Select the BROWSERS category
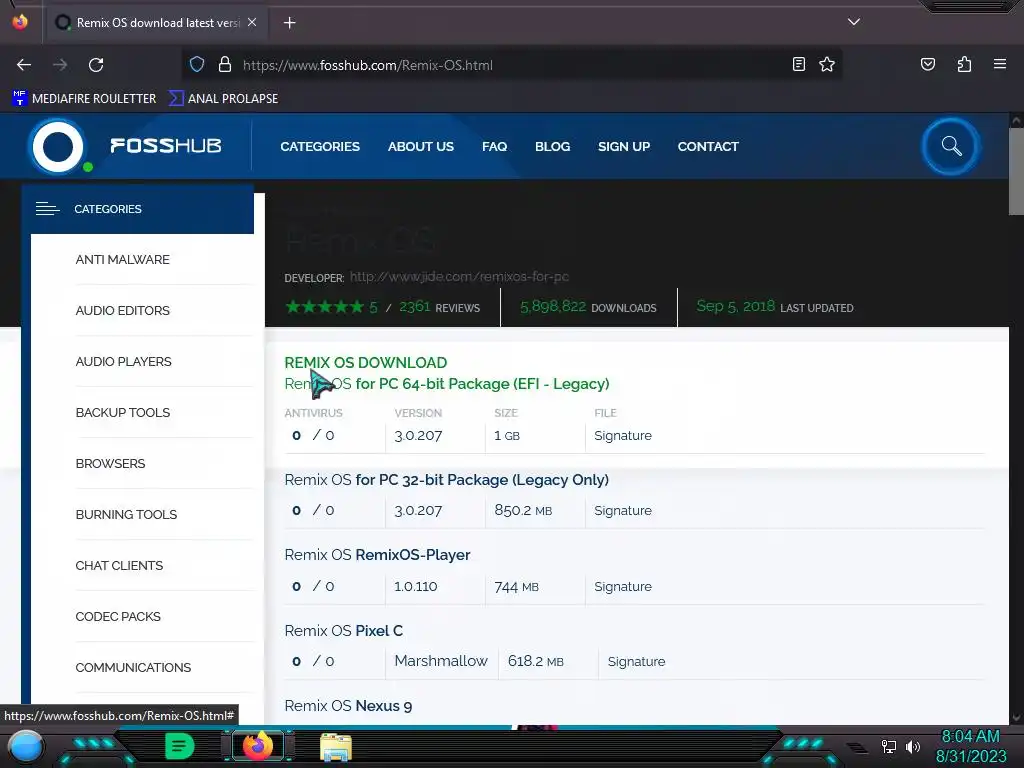This screenshot has height=768, width=1024. [110, 463]
